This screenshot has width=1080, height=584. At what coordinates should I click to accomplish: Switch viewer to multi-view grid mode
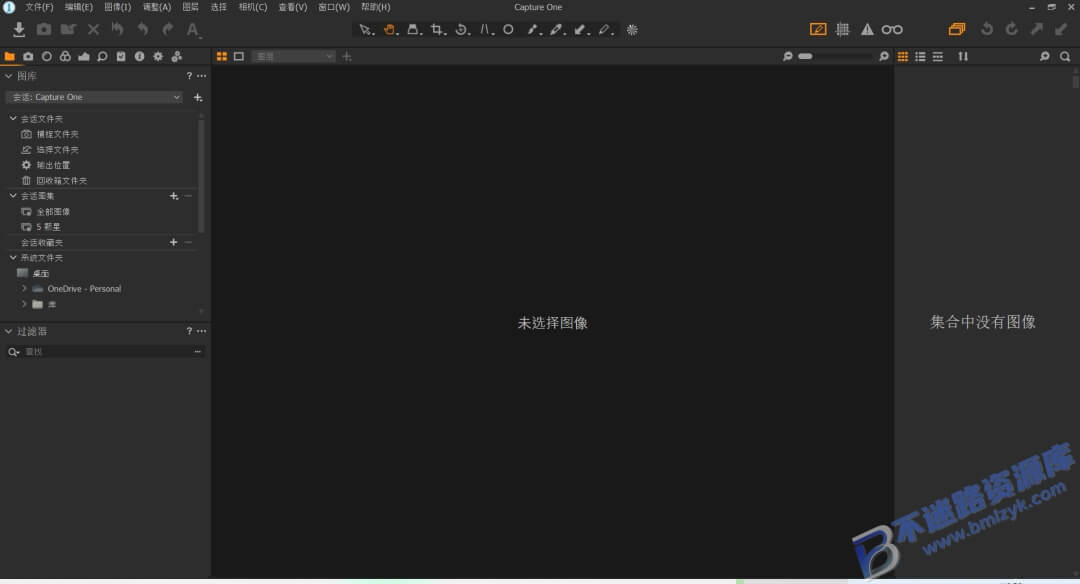(x=222, y=56)
